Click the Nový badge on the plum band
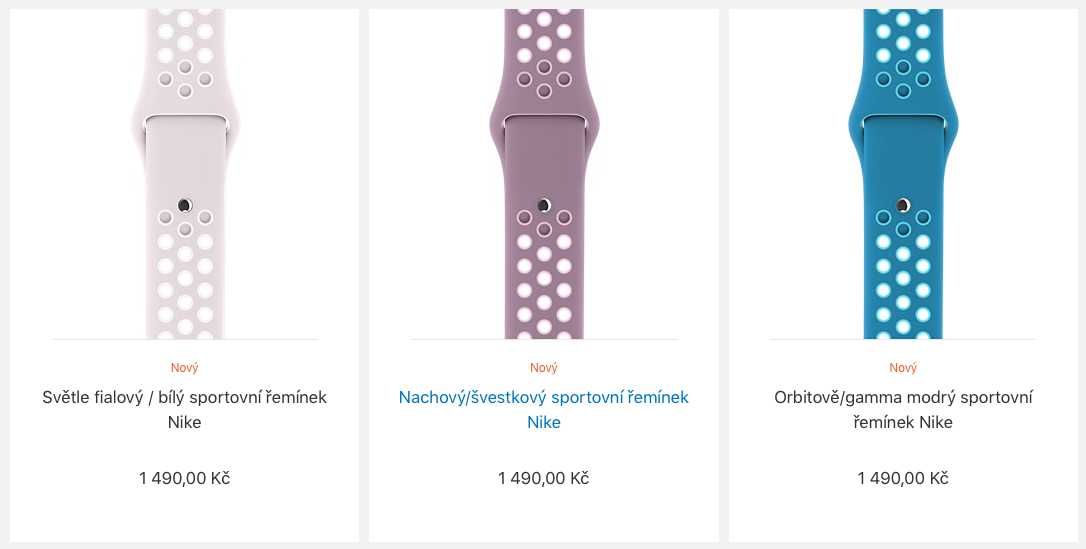Image resolution: width=1086 pixels, height=549 pixels. coord(544,368)
